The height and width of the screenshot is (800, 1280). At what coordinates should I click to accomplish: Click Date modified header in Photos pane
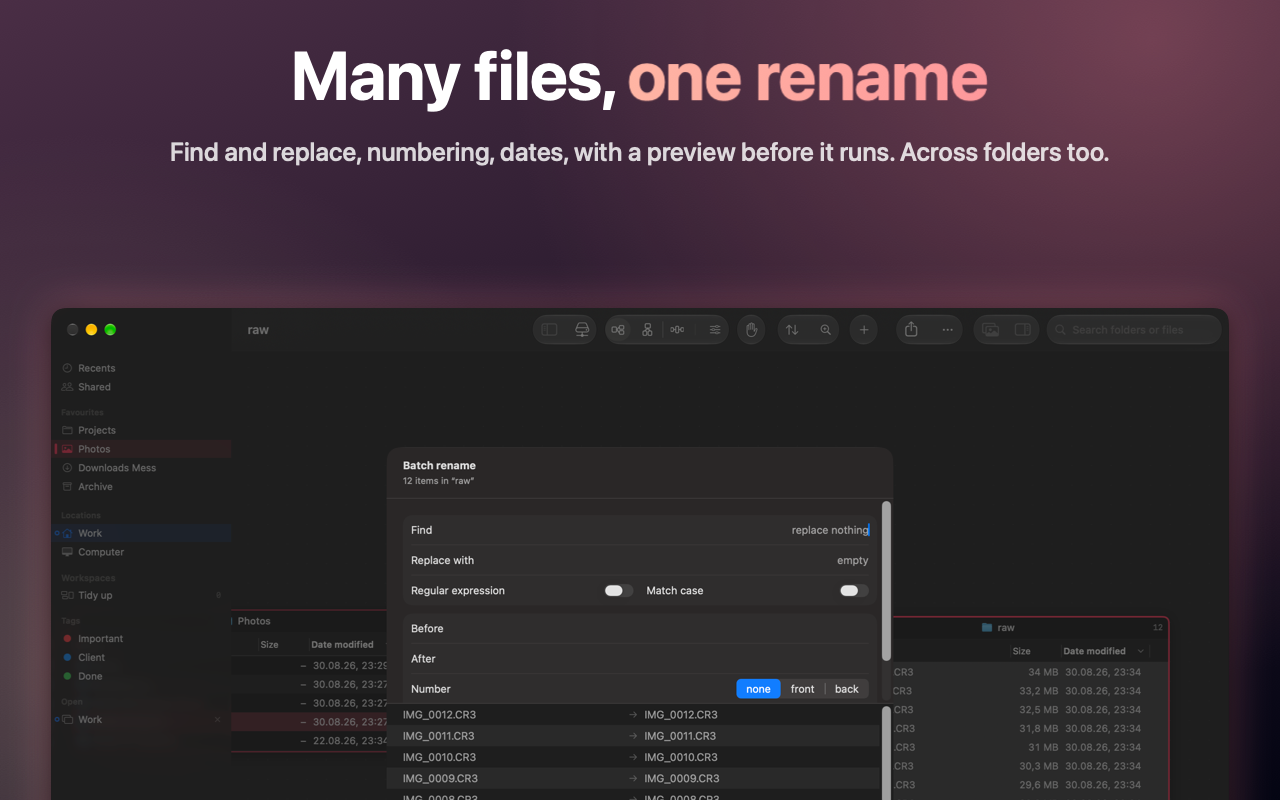coord(342,645)
